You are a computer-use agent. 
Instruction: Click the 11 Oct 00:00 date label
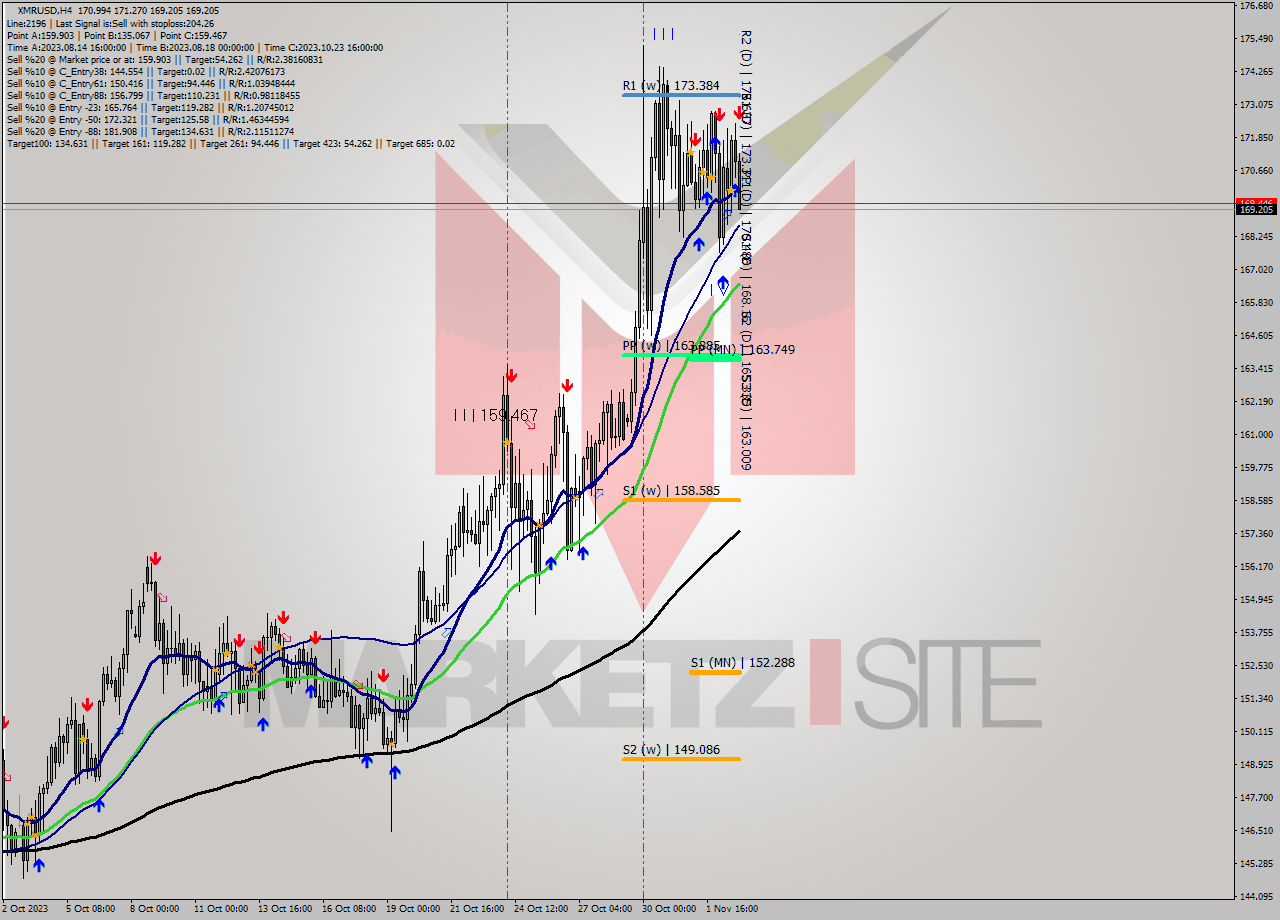click(x=221, y=909)
